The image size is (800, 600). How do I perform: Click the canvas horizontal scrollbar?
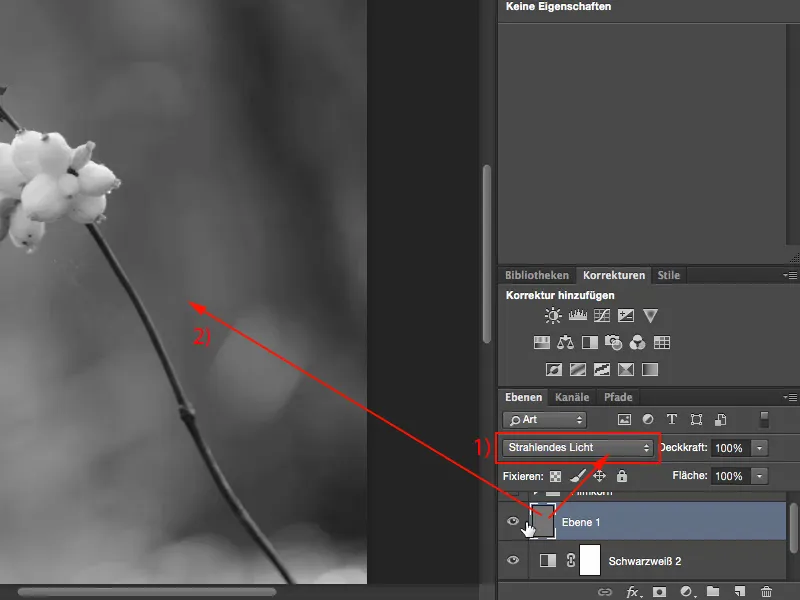click(x=147, y=592)
